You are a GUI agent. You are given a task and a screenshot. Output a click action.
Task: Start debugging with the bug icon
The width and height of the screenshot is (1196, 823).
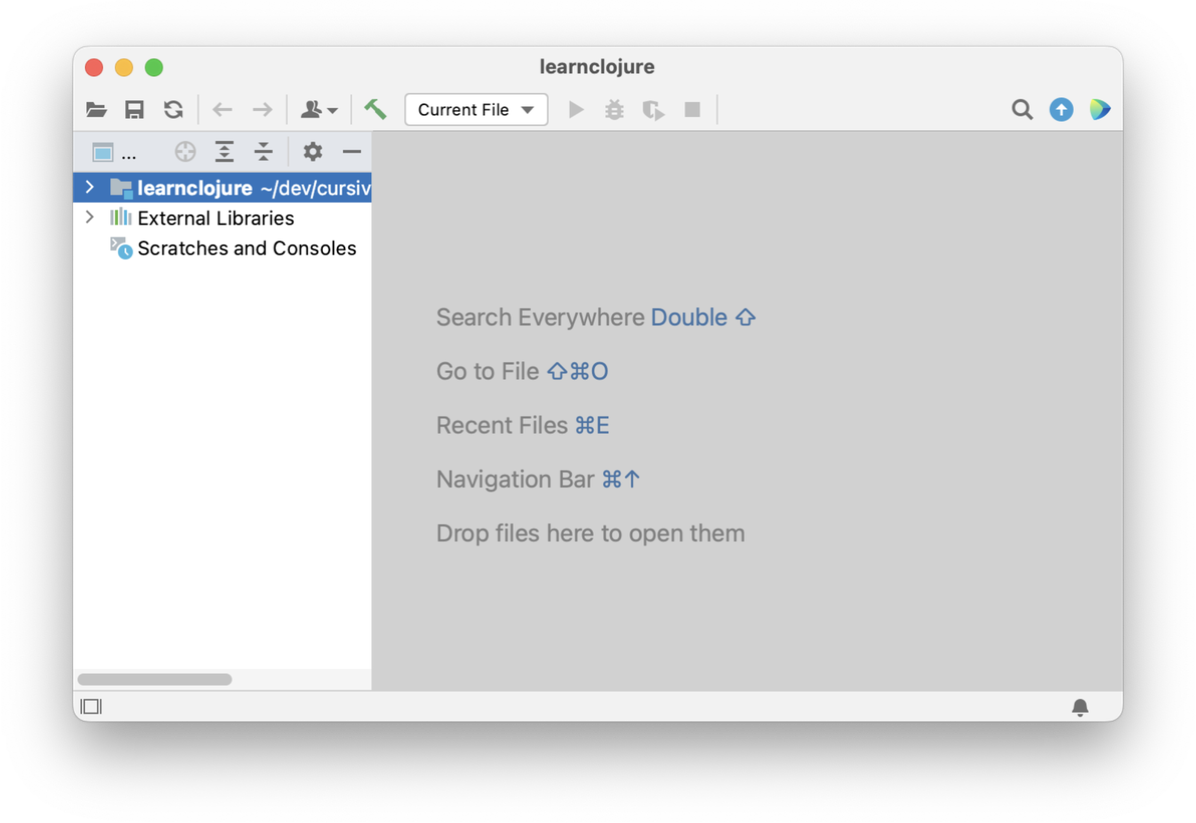tap(615, 110)
